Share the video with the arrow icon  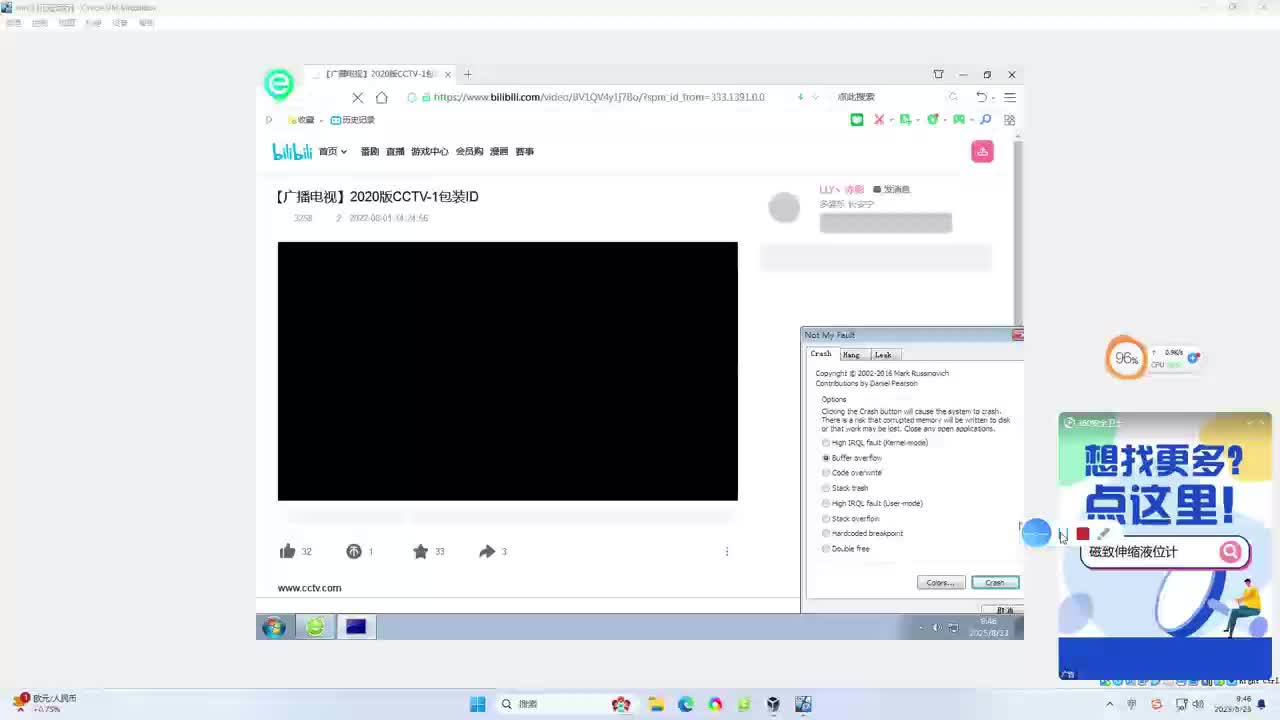(x=487, y=551)
